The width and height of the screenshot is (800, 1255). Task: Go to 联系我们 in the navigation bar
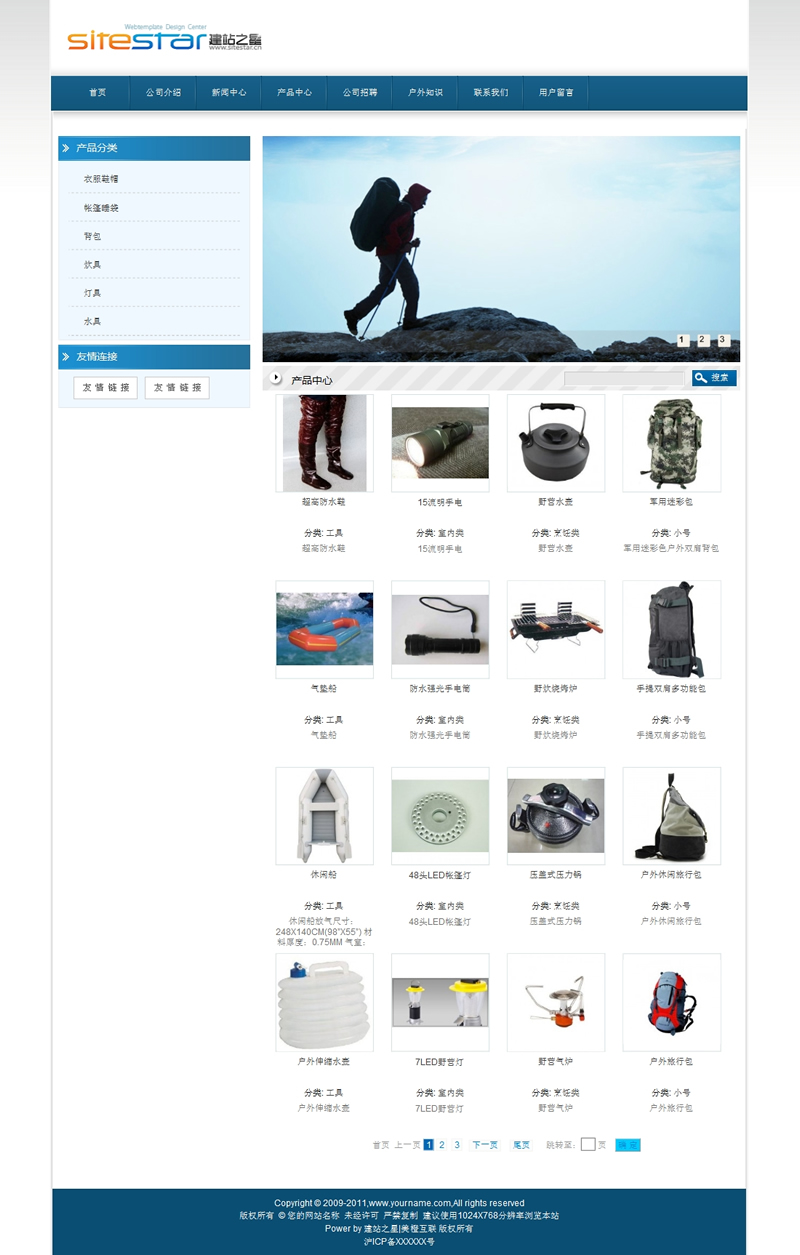(491, 92)
